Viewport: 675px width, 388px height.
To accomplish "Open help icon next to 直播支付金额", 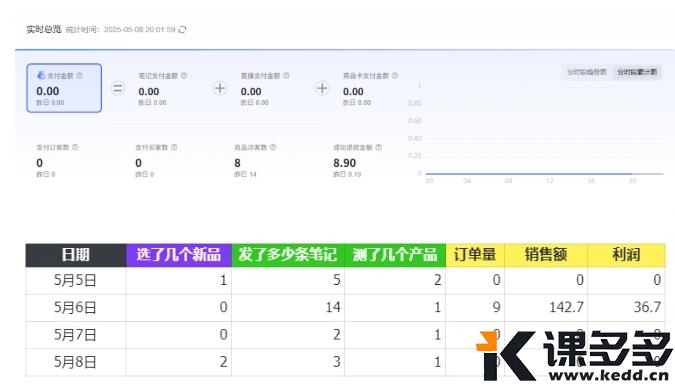I will [286, 75].
